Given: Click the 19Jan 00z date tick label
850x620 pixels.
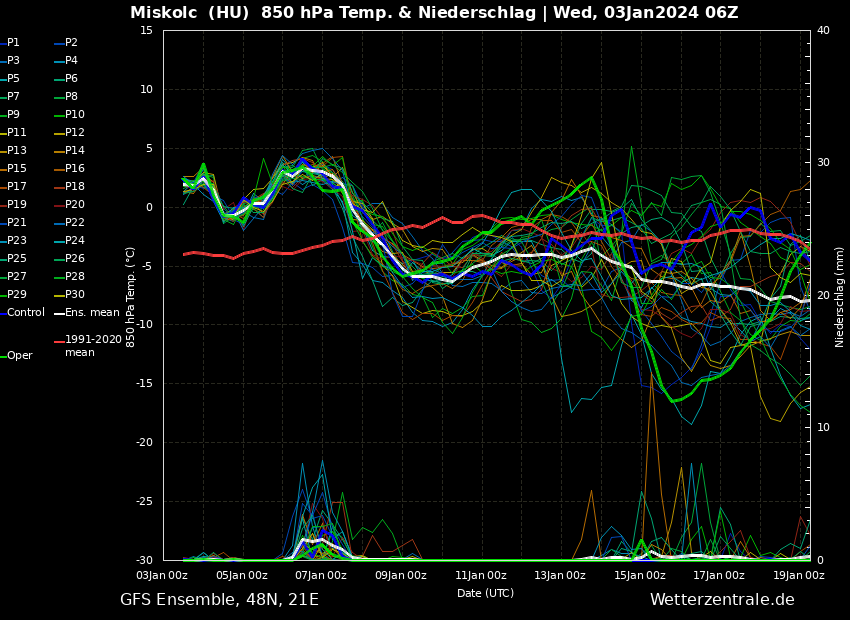Looking at the screenshot, I should click(x=799, y=575).
